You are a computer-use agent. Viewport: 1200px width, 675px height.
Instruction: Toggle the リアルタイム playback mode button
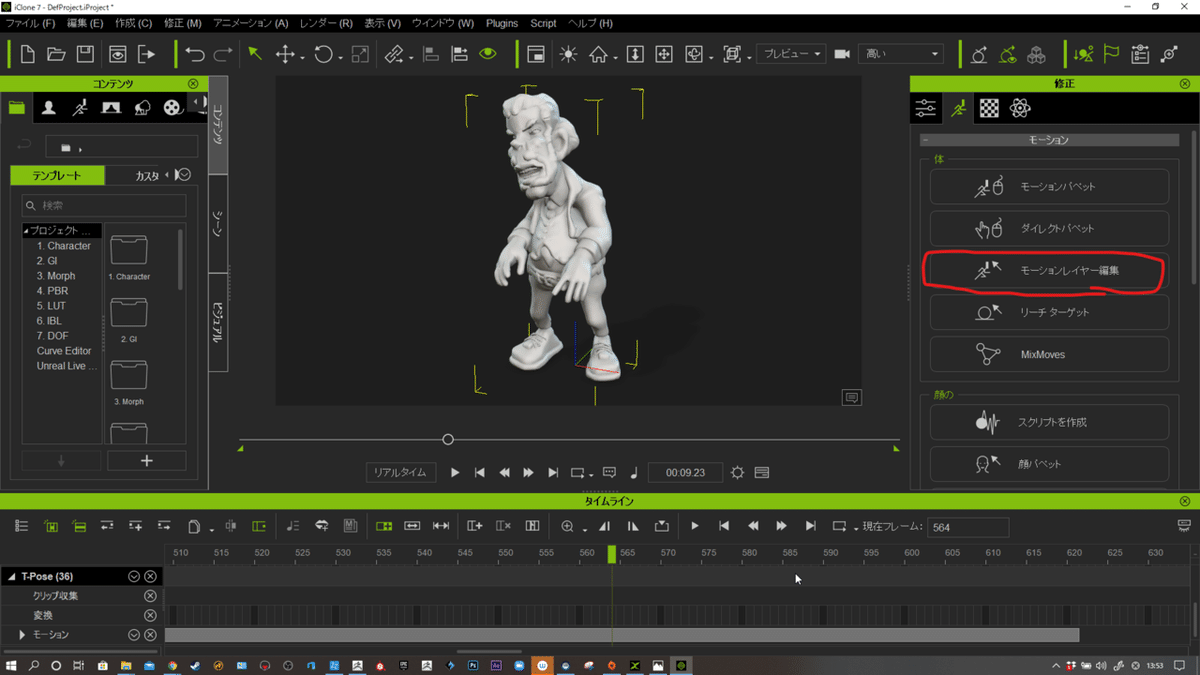[x=400, y=472]
